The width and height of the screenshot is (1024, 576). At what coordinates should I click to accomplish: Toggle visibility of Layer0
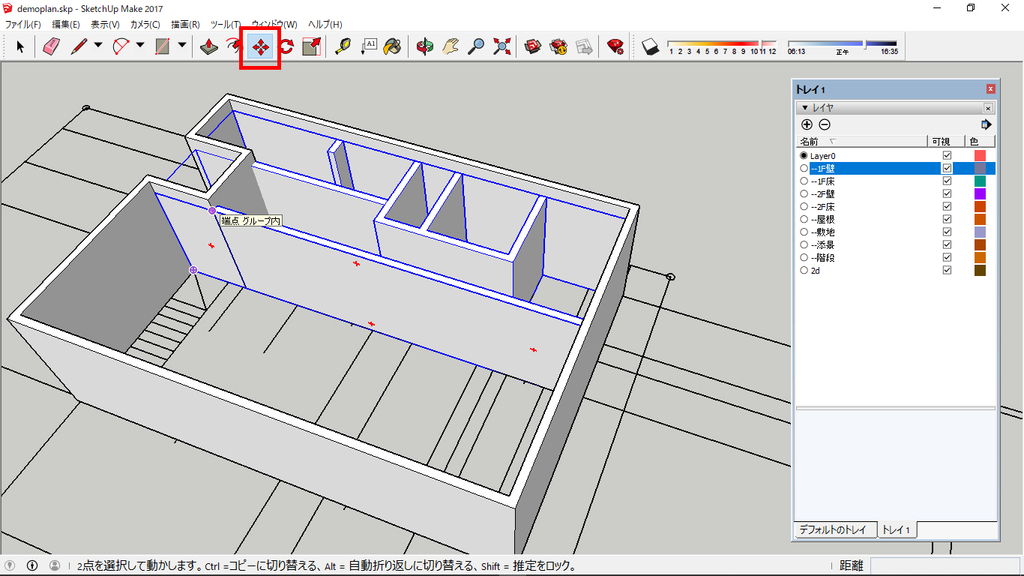coord(947,155)
